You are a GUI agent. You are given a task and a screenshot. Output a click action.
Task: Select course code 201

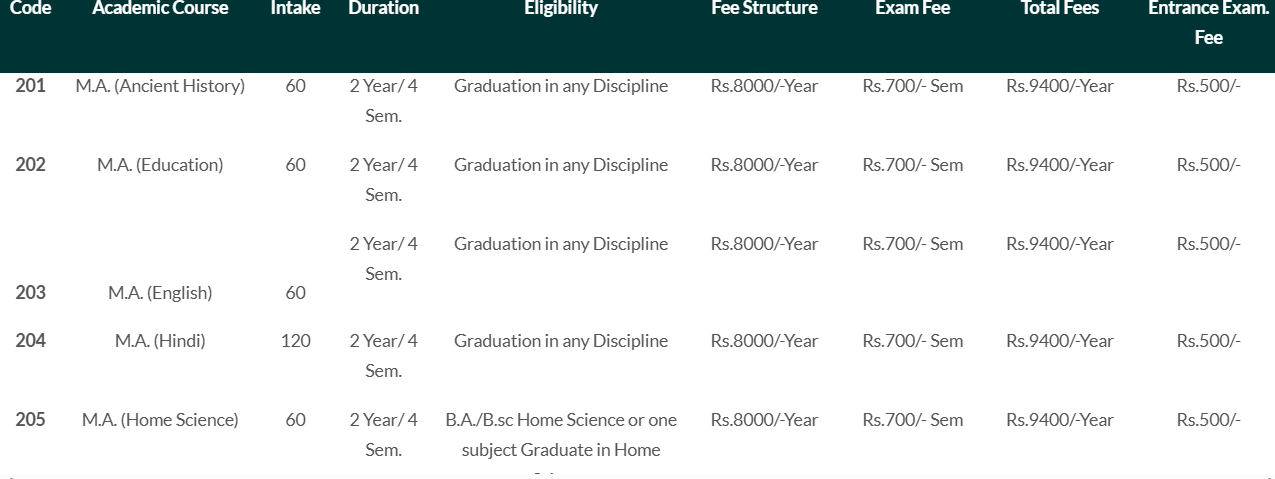(x=30, y=86)
